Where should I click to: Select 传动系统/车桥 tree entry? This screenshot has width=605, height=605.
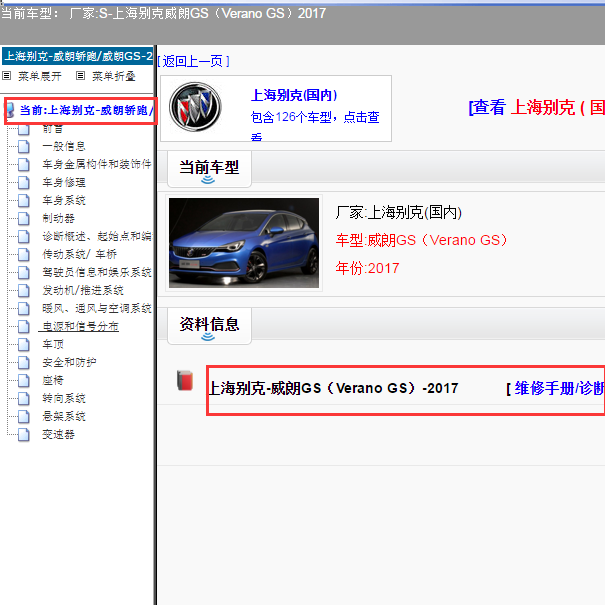[x=79, y=254]
